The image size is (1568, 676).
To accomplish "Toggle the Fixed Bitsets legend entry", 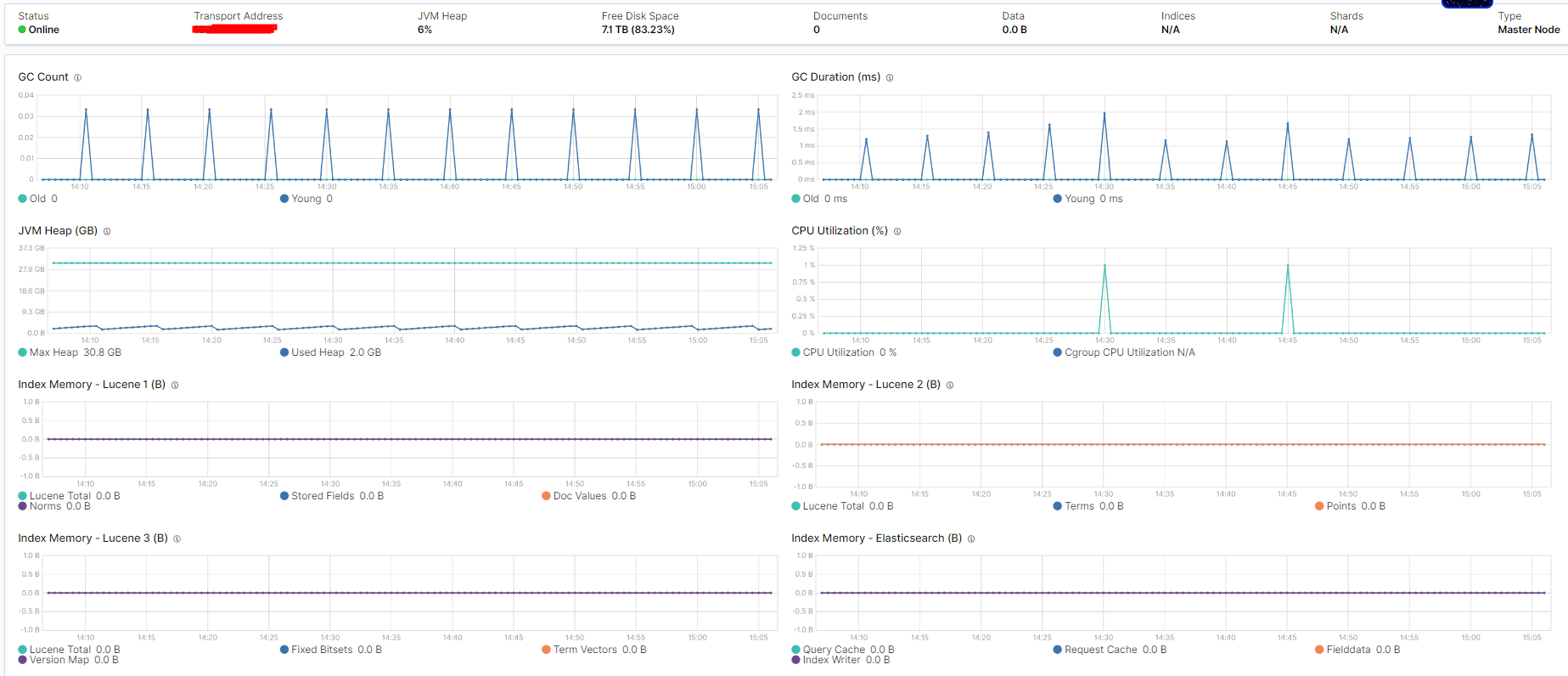I will pos(331,650).
